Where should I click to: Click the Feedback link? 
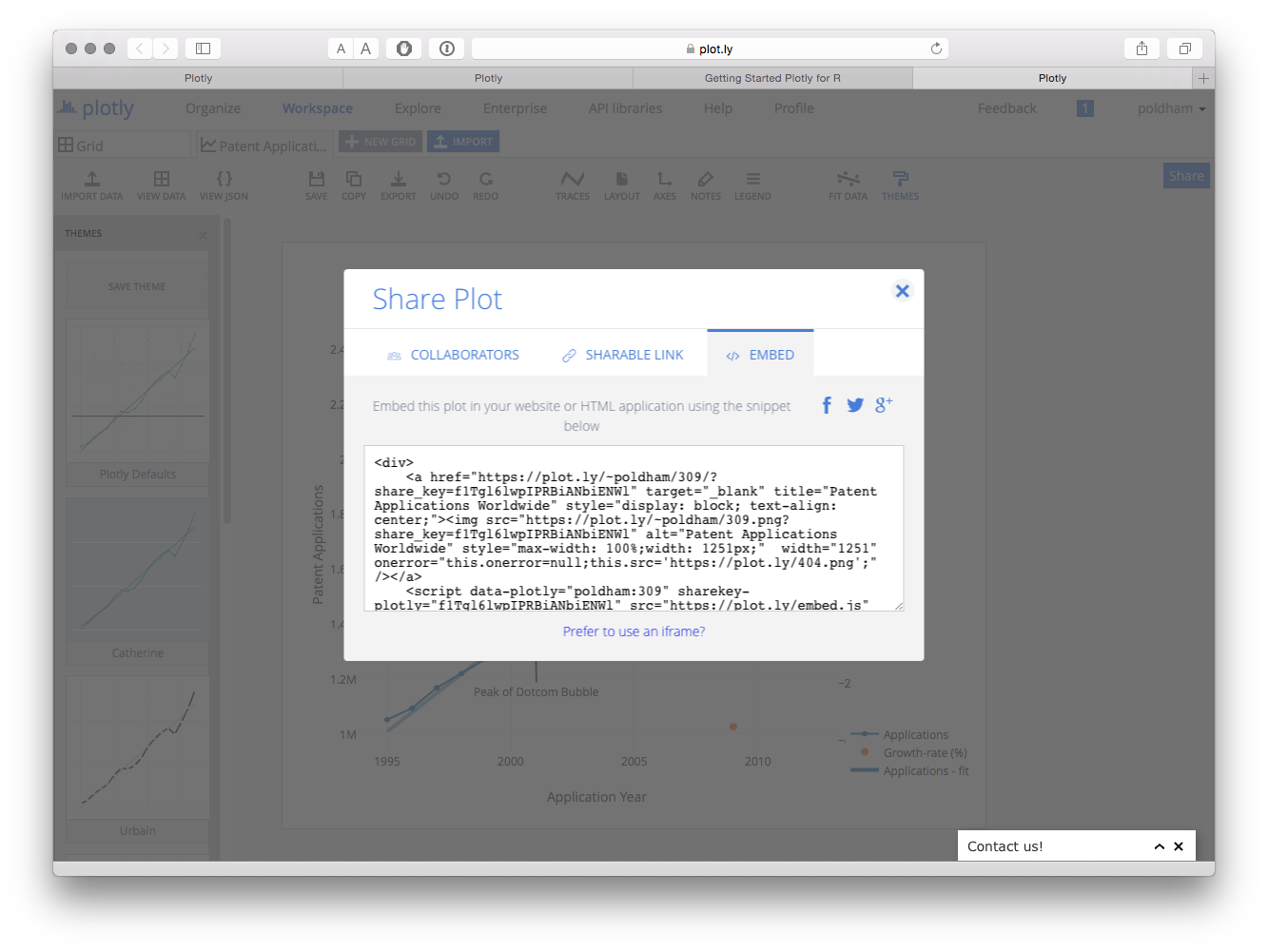[1006, 108]
